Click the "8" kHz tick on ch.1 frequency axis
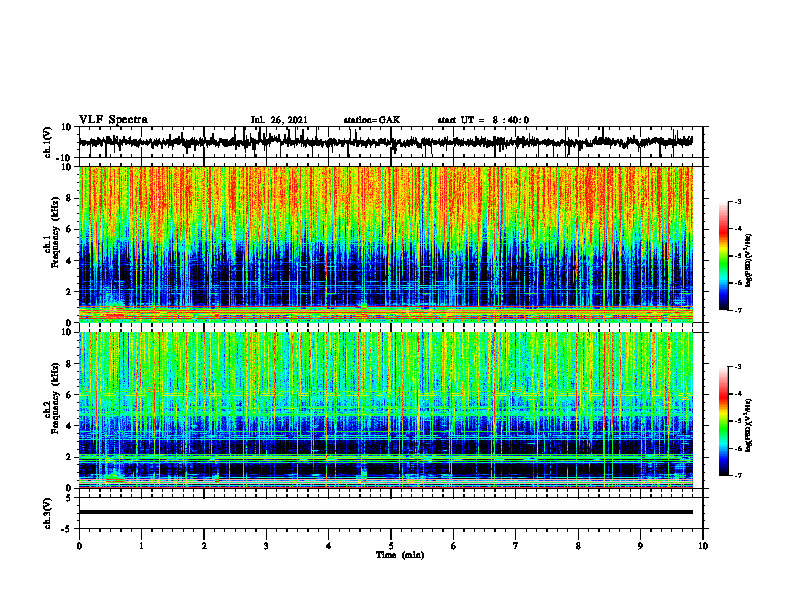 pos(70,198)
